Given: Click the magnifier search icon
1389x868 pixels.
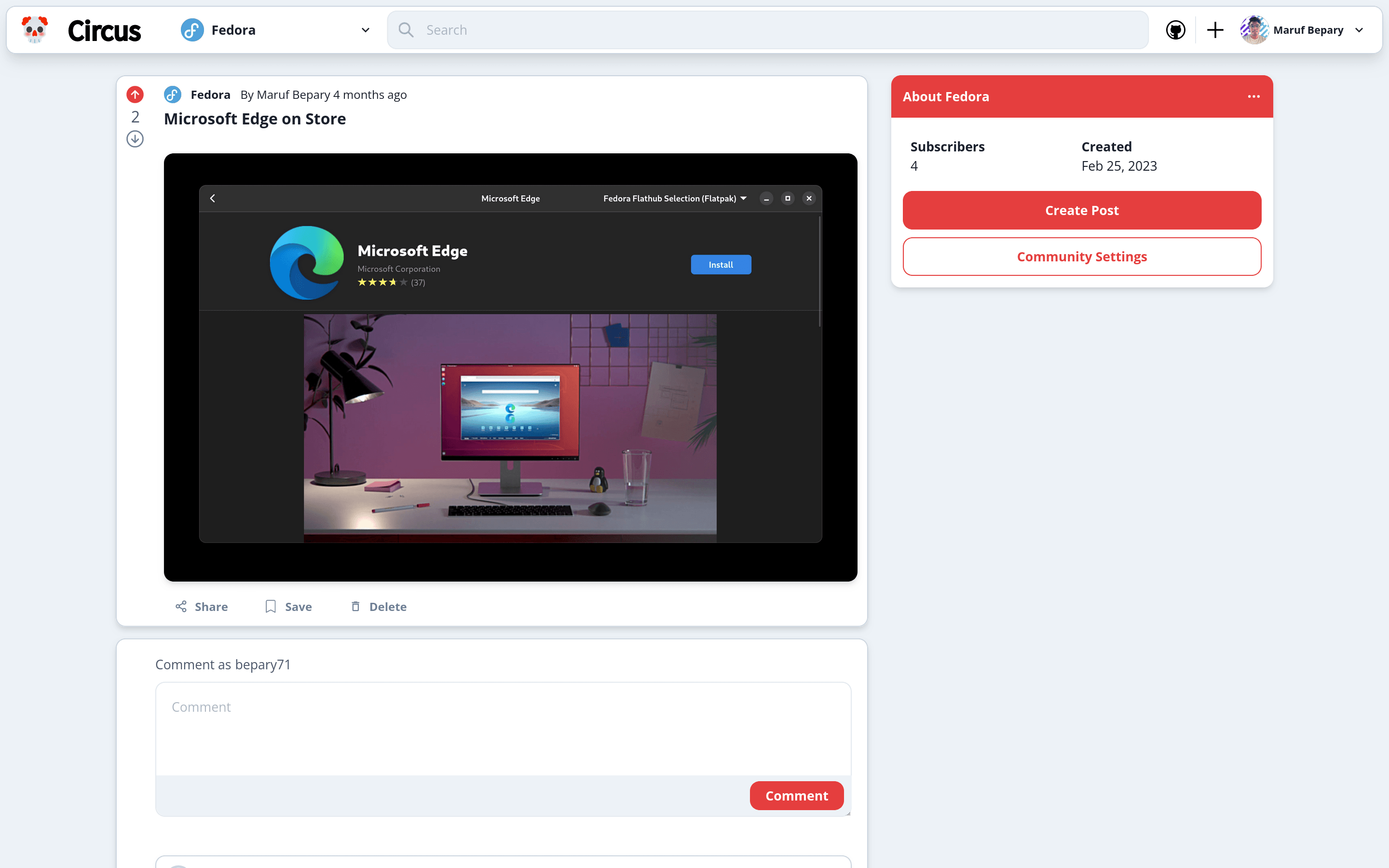Looking at the screenshot, I should click(406, 30).
